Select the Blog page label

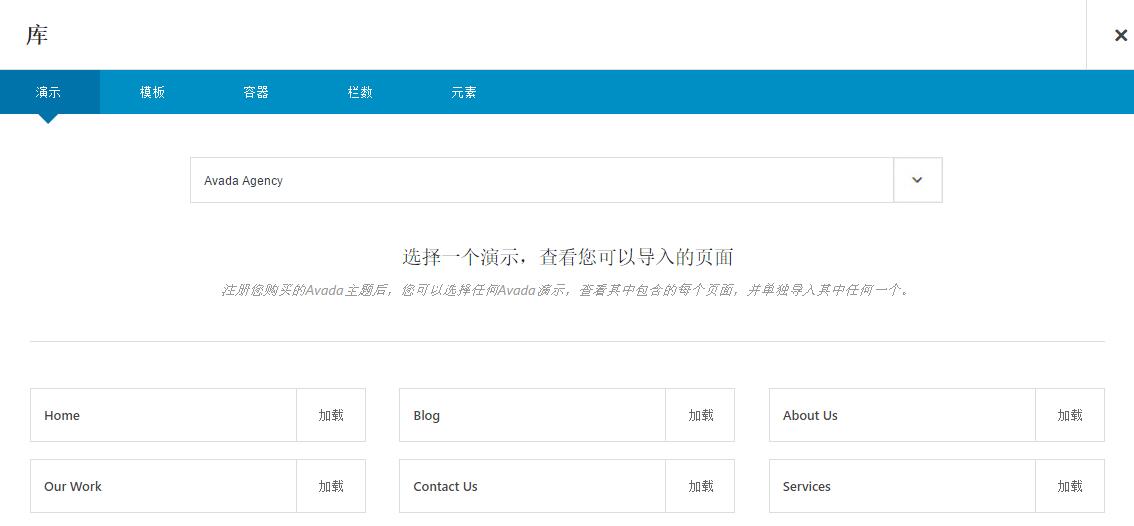[427, 415]
